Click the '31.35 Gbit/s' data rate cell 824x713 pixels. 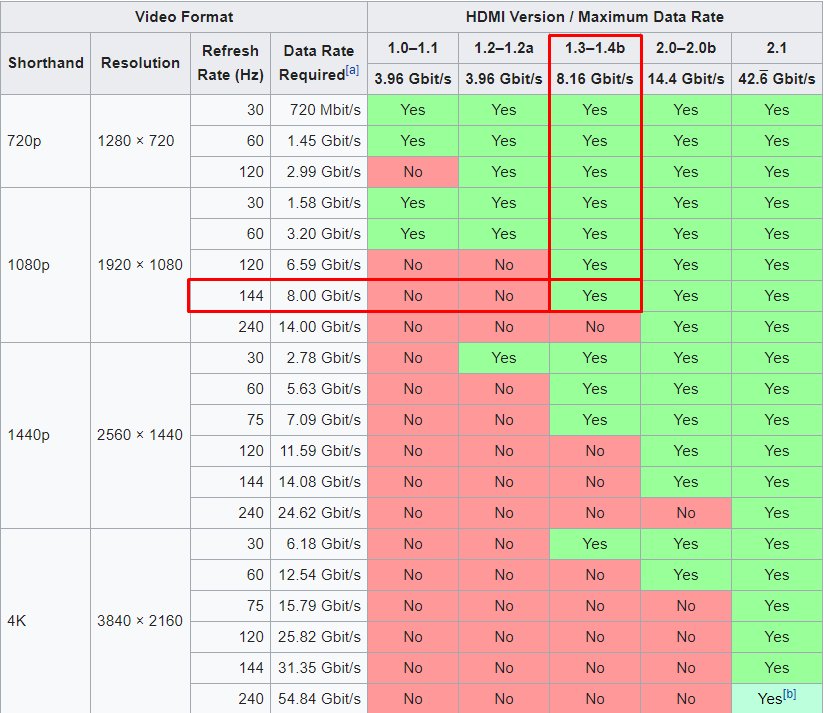(x=319, y=668)
